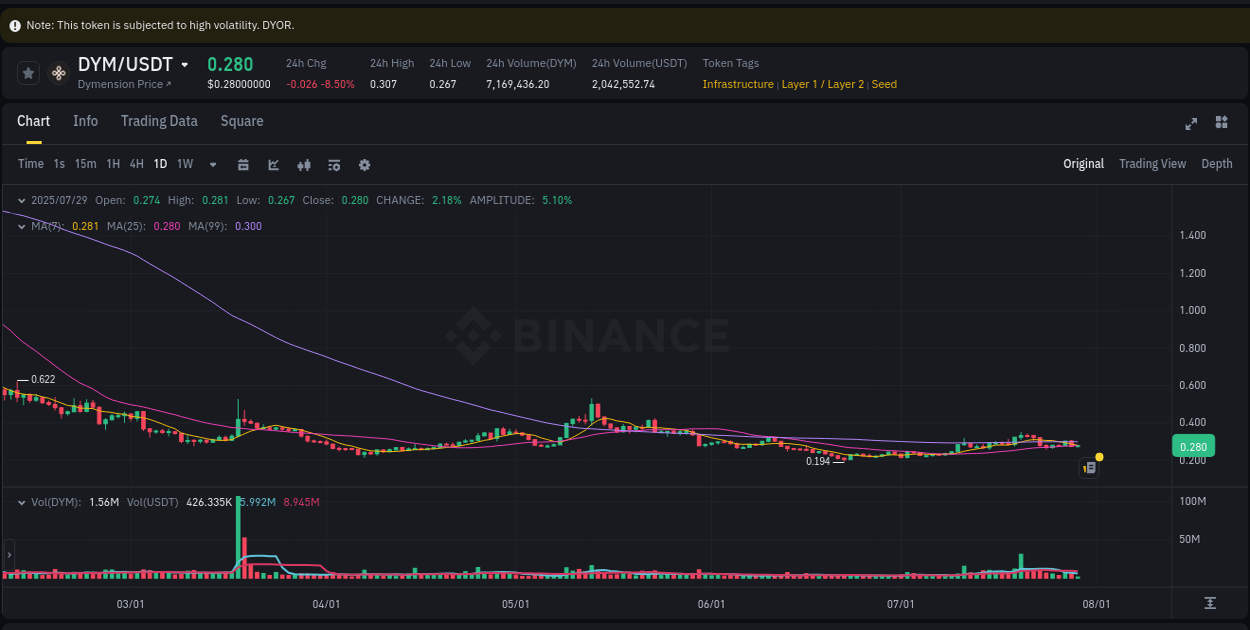Open the DYM/USDT pair dropdown
The image size is (1250, 630).
click(x=186, y=64)
